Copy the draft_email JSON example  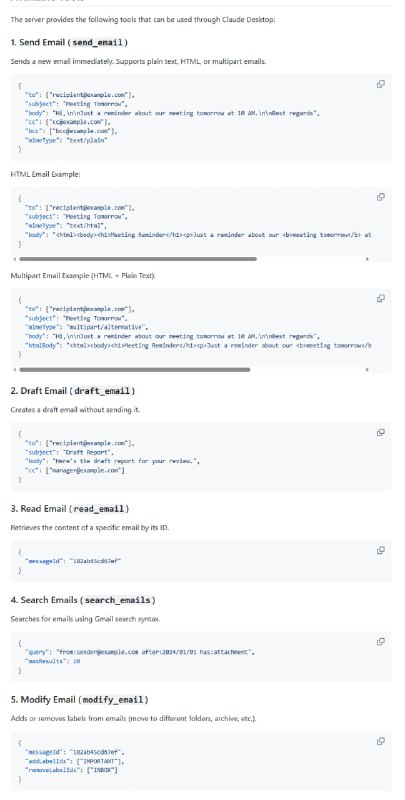click(x=381, y=433)
